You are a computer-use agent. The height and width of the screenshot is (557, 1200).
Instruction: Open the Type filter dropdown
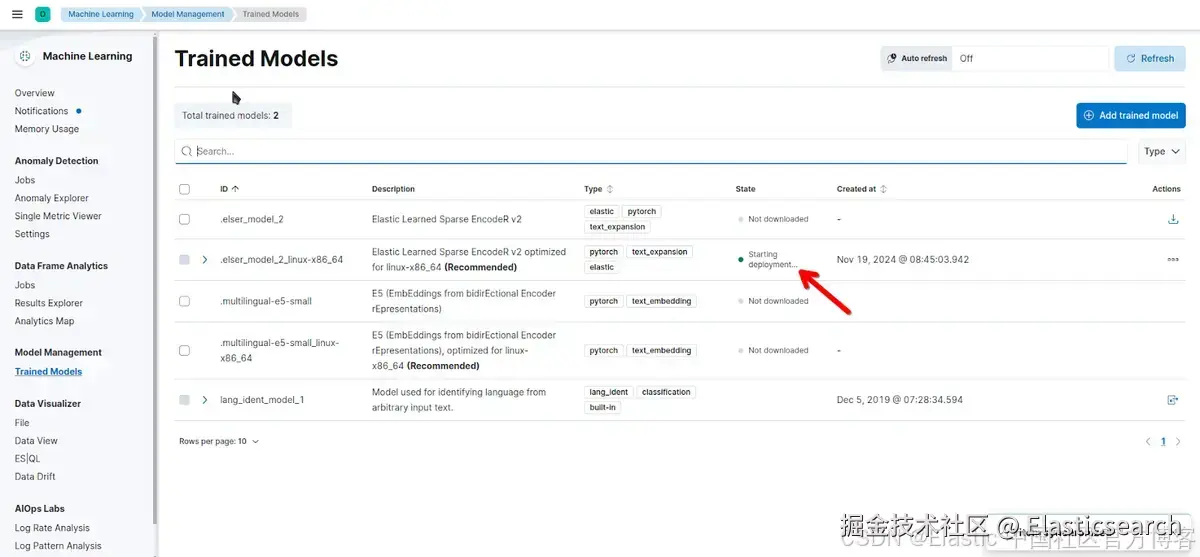(x=1162, y=152)
